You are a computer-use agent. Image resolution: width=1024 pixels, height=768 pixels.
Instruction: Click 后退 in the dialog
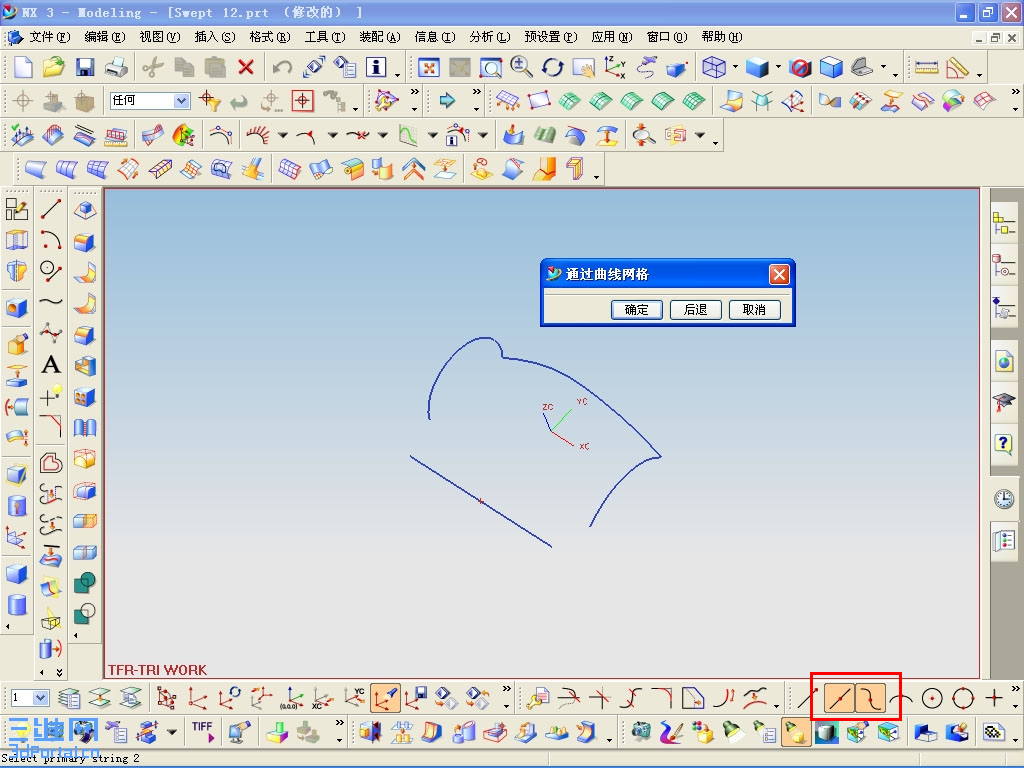pos(696,310)
